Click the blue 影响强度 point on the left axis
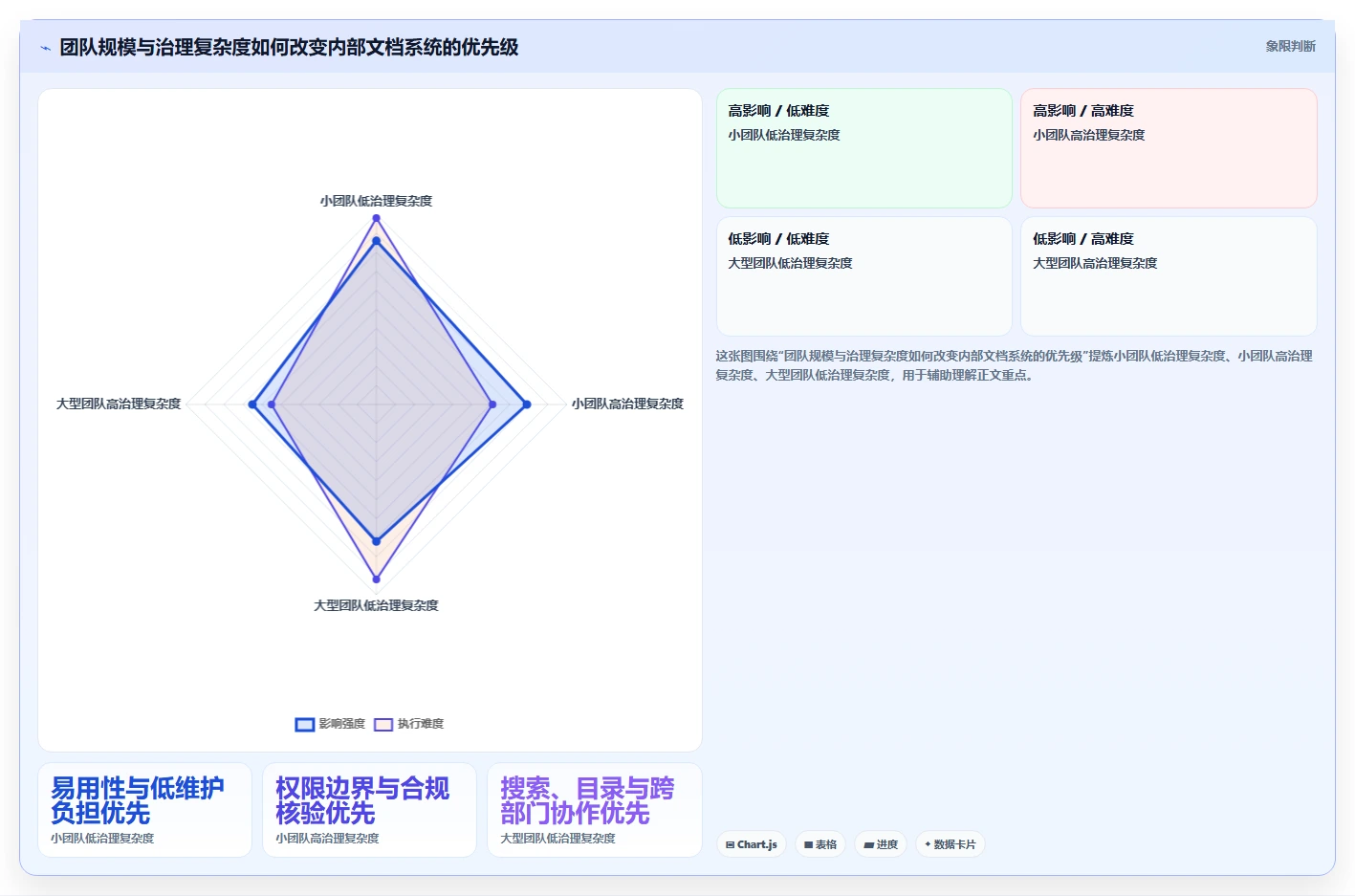1355x896 pixels. pos(252,404)
